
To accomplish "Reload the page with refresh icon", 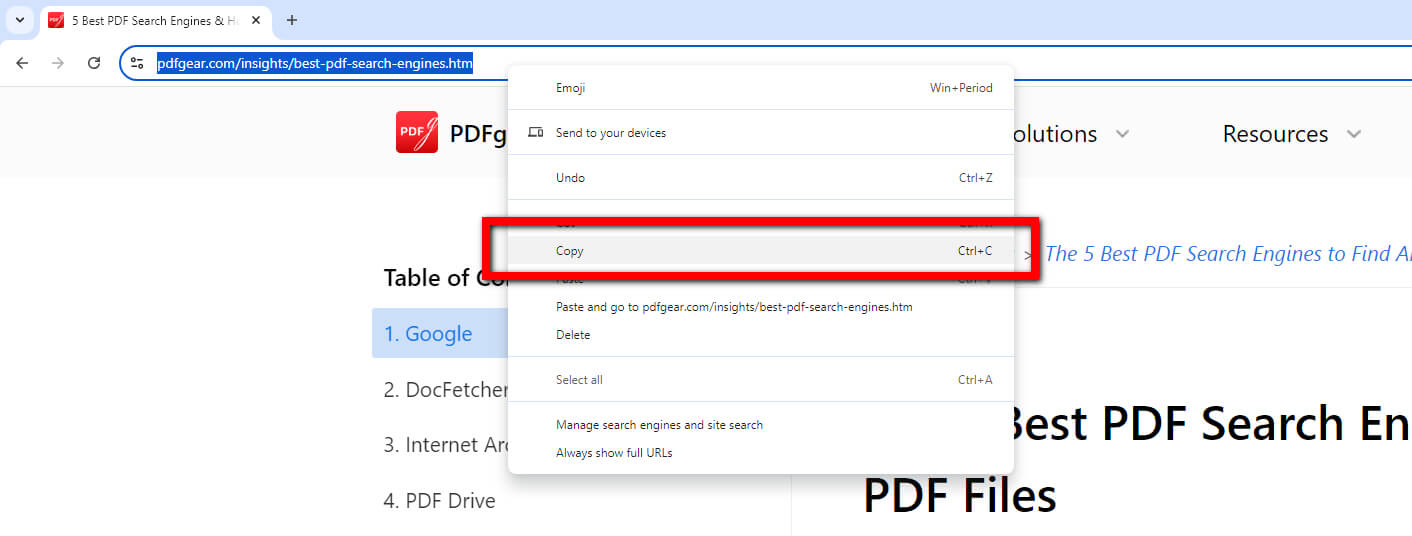I will 94,63.
